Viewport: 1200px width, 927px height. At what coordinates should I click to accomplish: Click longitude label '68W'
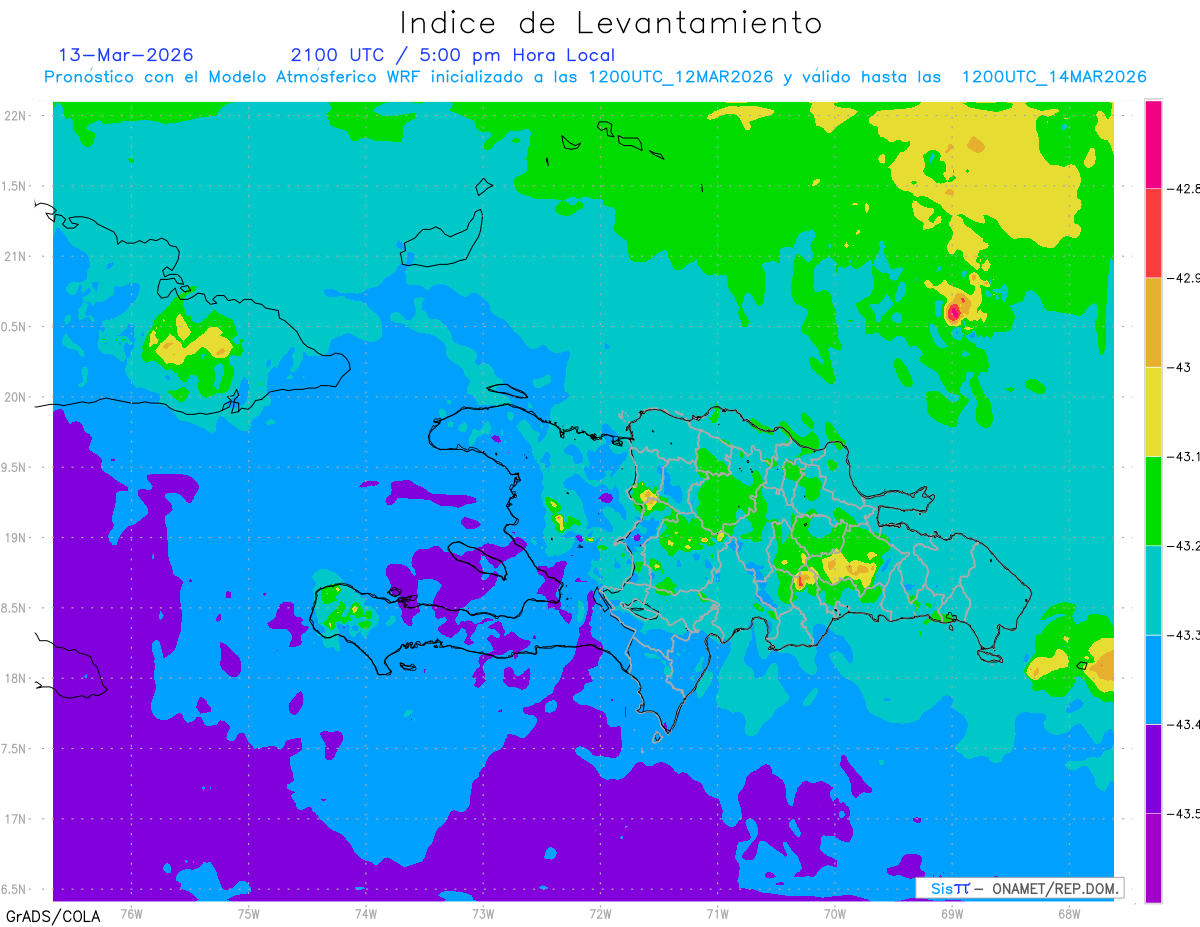[1068, 913]
